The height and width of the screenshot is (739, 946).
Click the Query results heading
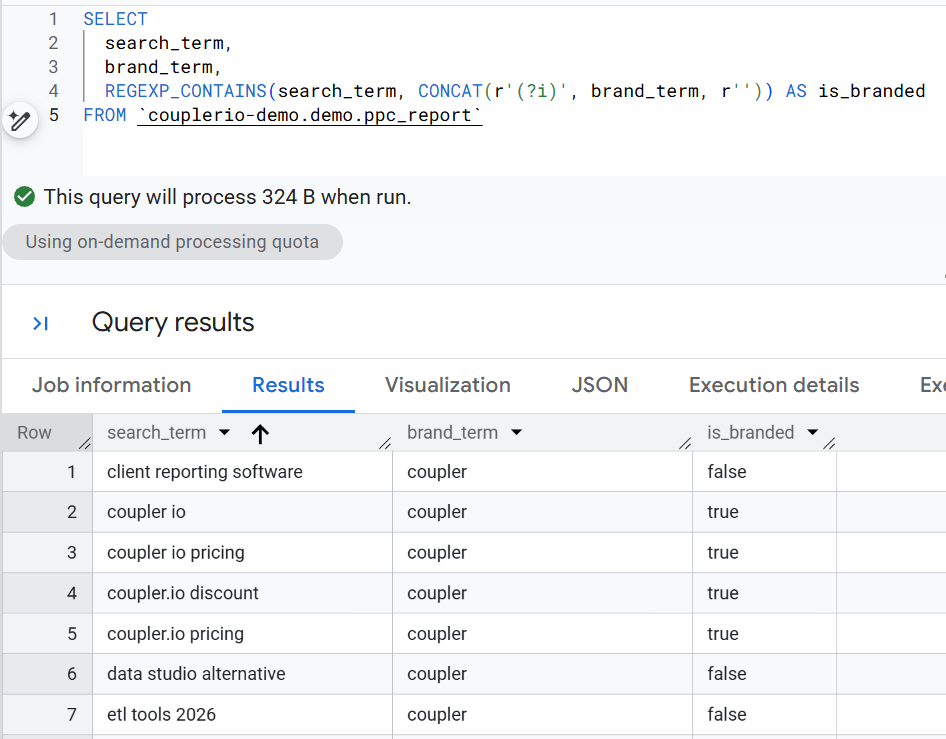pyautogui.click(x=173, y=322)
